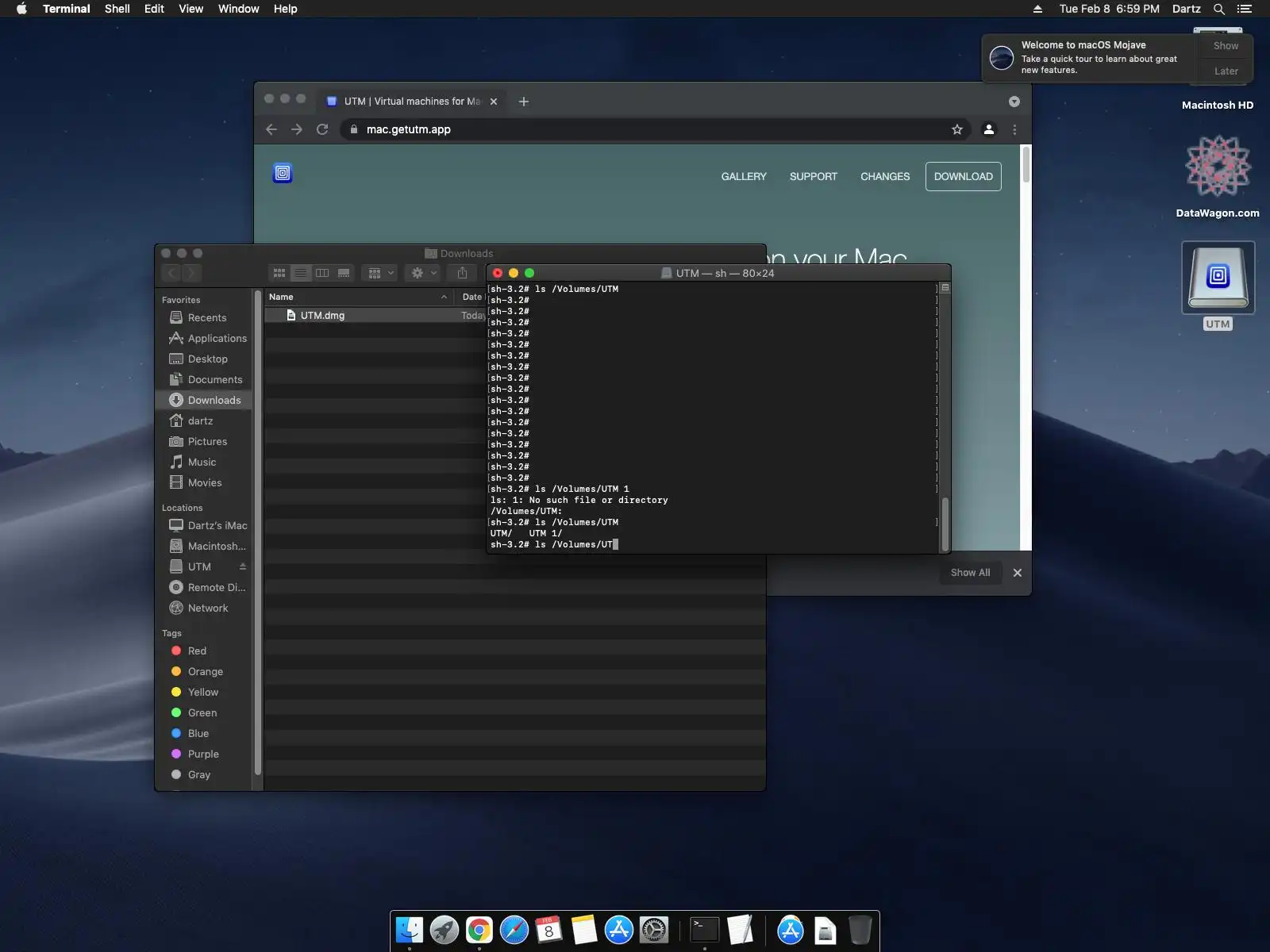Select the Purple tag in Finder sidebar
This screenshot has width=1270, height=952.
[x=203, y=754]
